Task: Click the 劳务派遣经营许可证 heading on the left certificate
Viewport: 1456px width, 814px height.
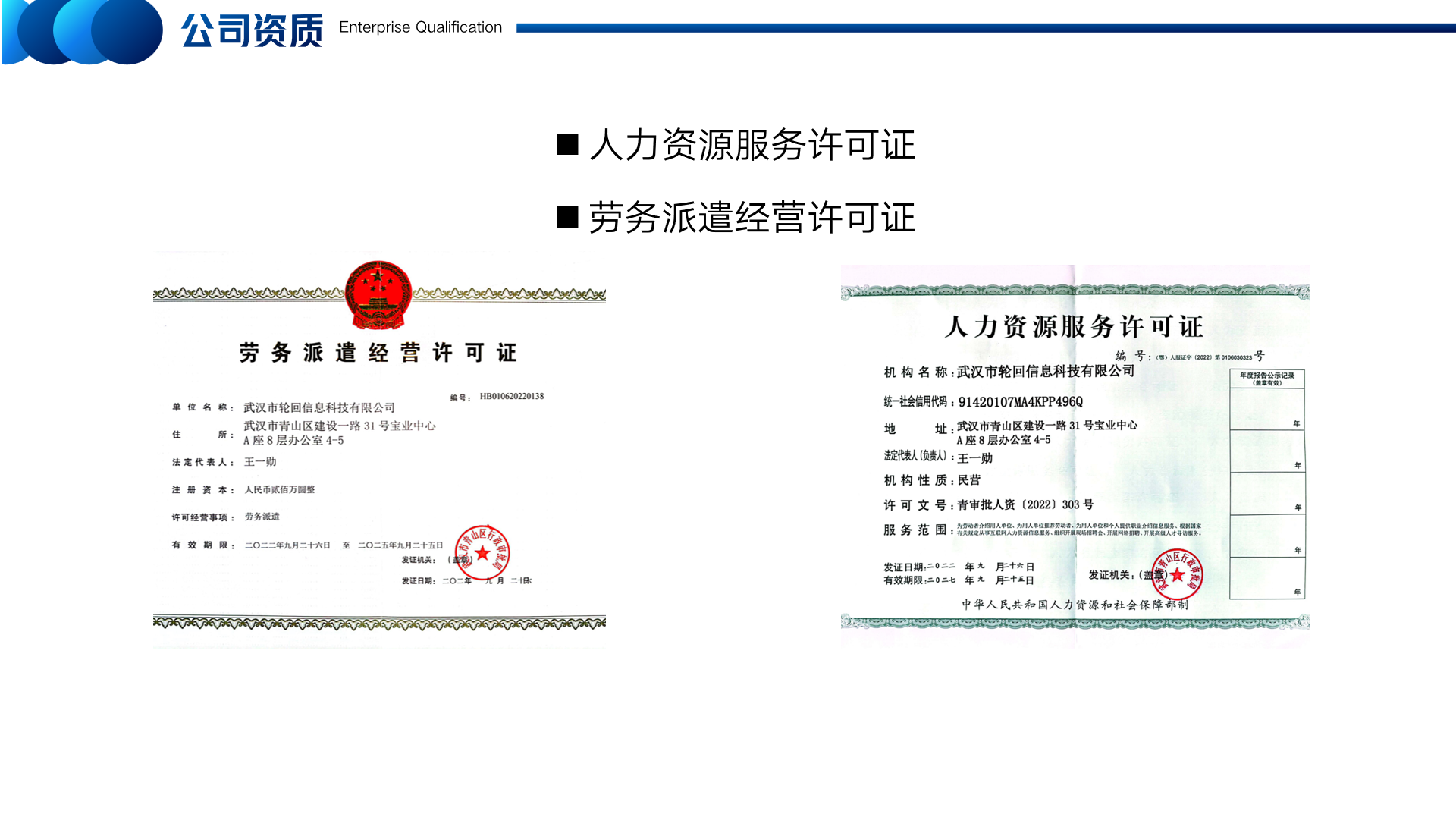Action: [378, 353]
